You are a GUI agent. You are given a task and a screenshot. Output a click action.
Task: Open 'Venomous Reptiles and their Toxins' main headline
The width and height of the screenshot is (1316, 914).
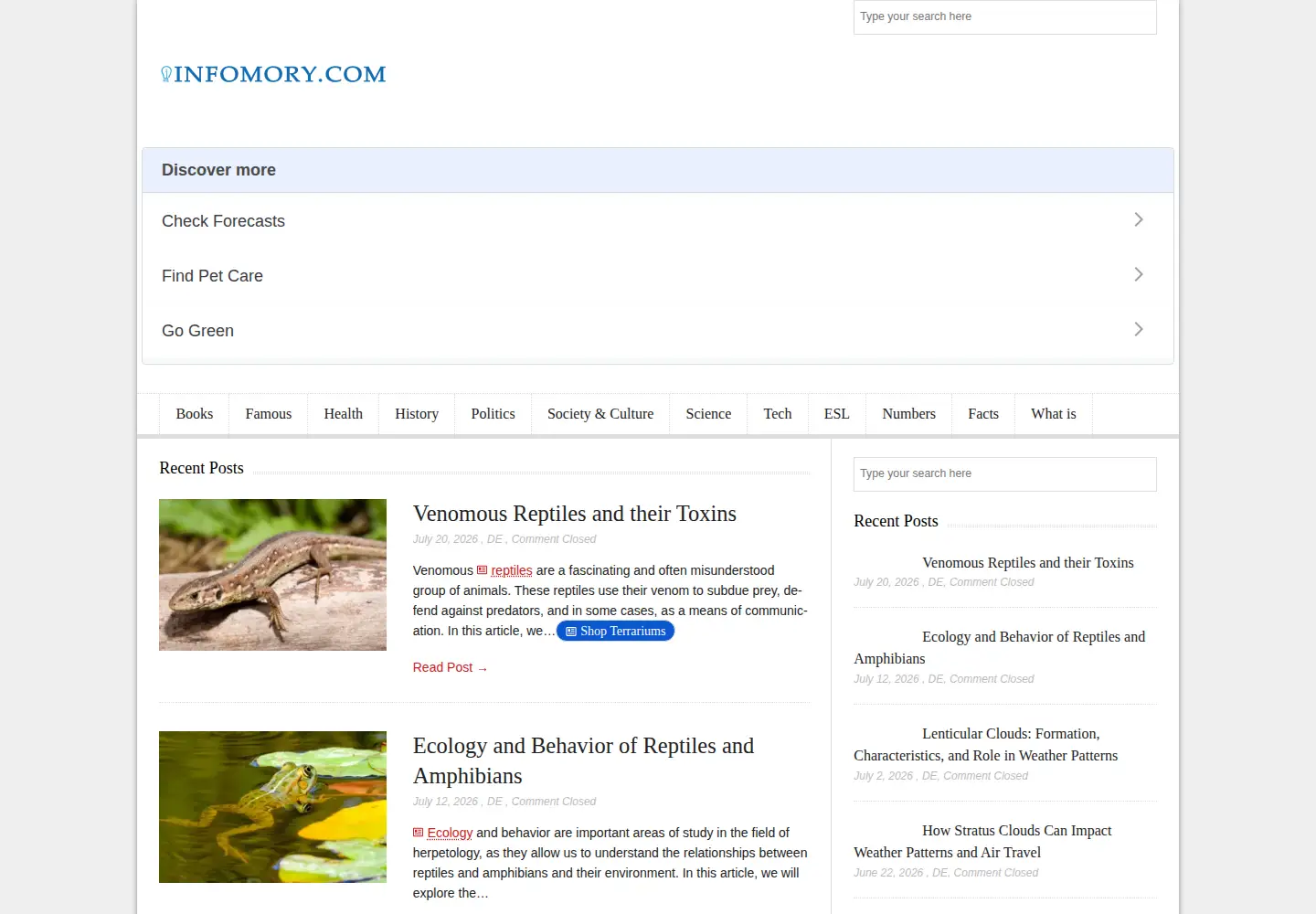point(575,514)
